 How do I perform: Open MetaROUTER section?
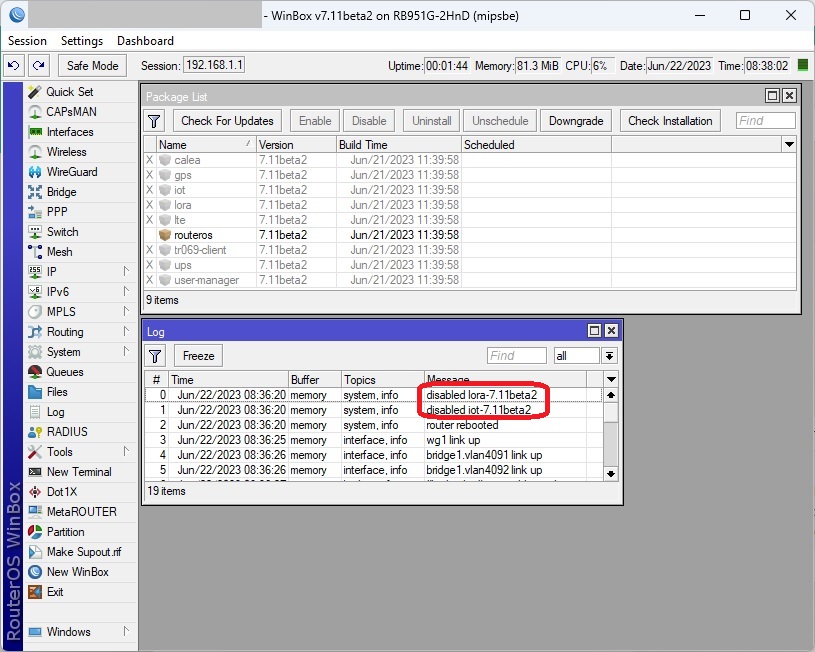pyautogui.click(x=82, y=512)
